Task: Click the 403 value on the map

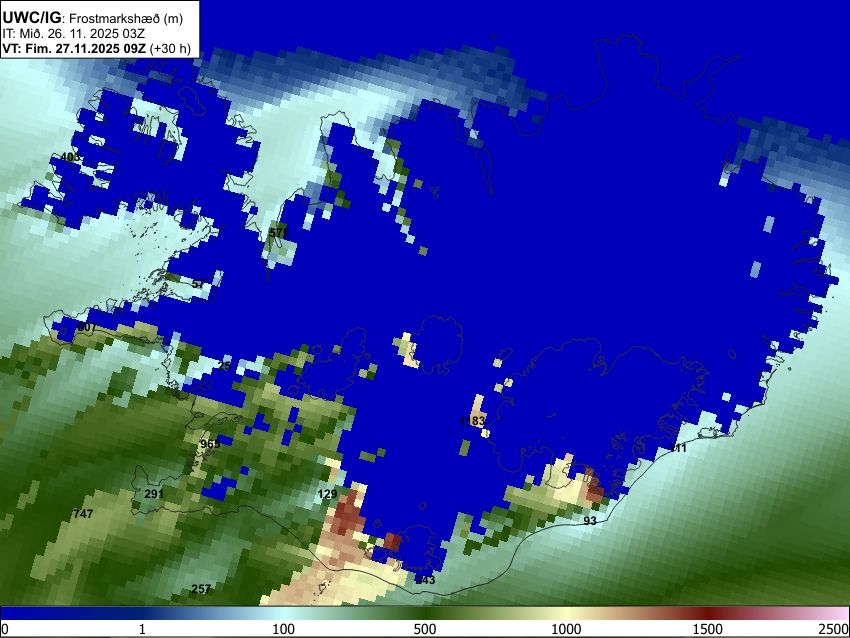Action: click(70, 157)
